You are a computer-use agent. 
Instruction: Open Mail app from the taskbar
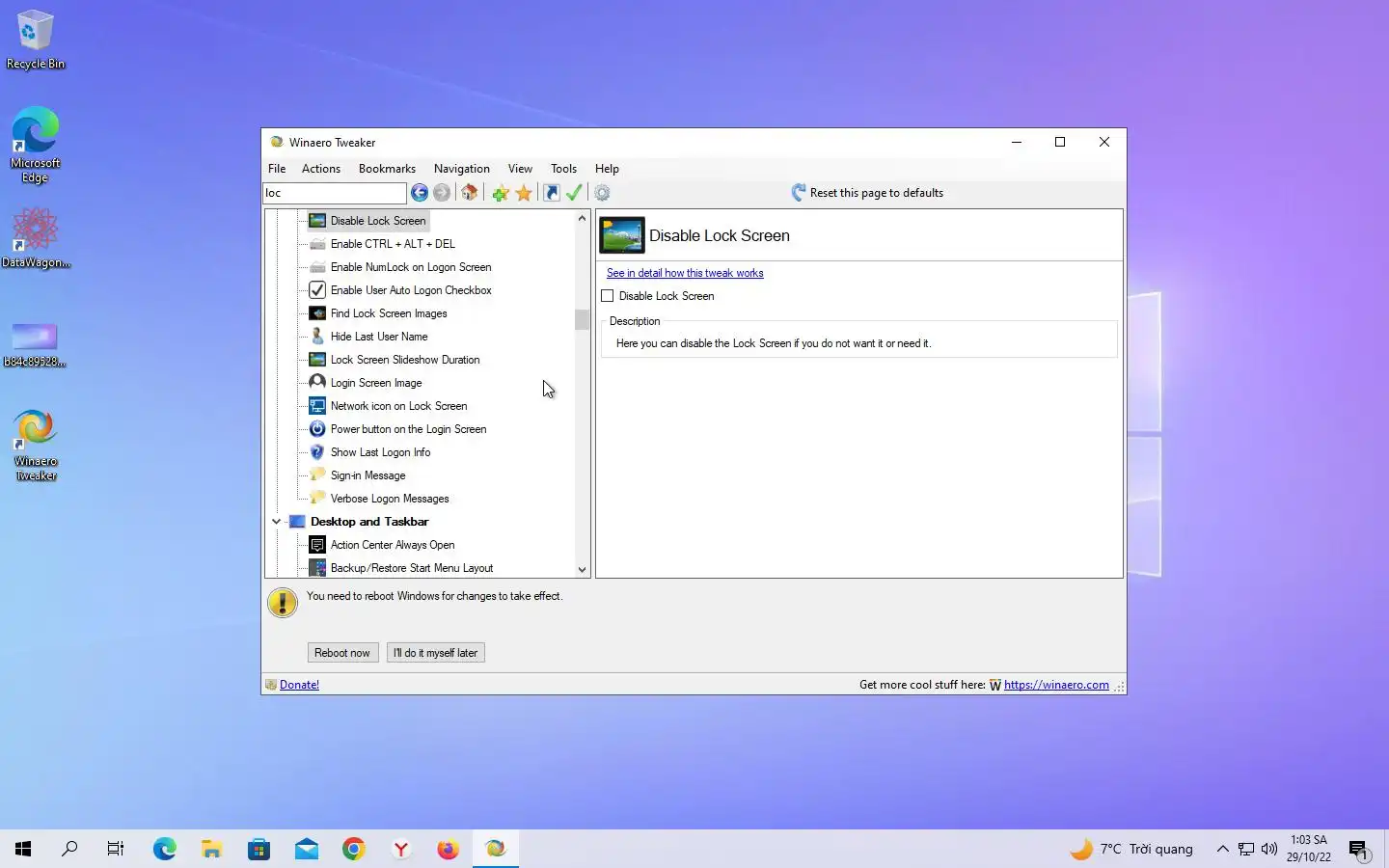coord(307,849)
